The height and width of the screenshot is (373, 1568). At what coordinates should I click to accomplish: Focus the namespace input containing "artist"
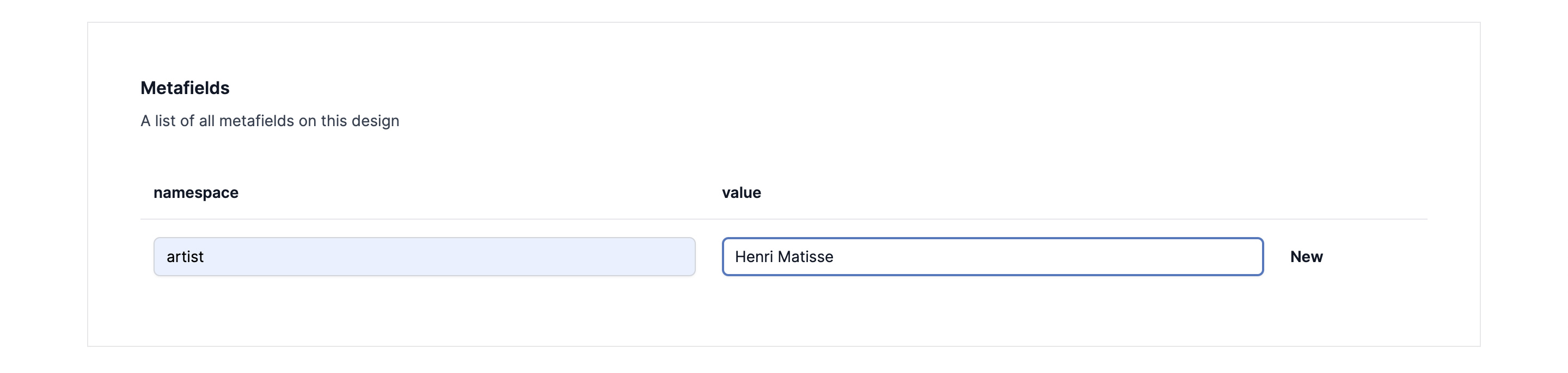(x=424, y=257)
